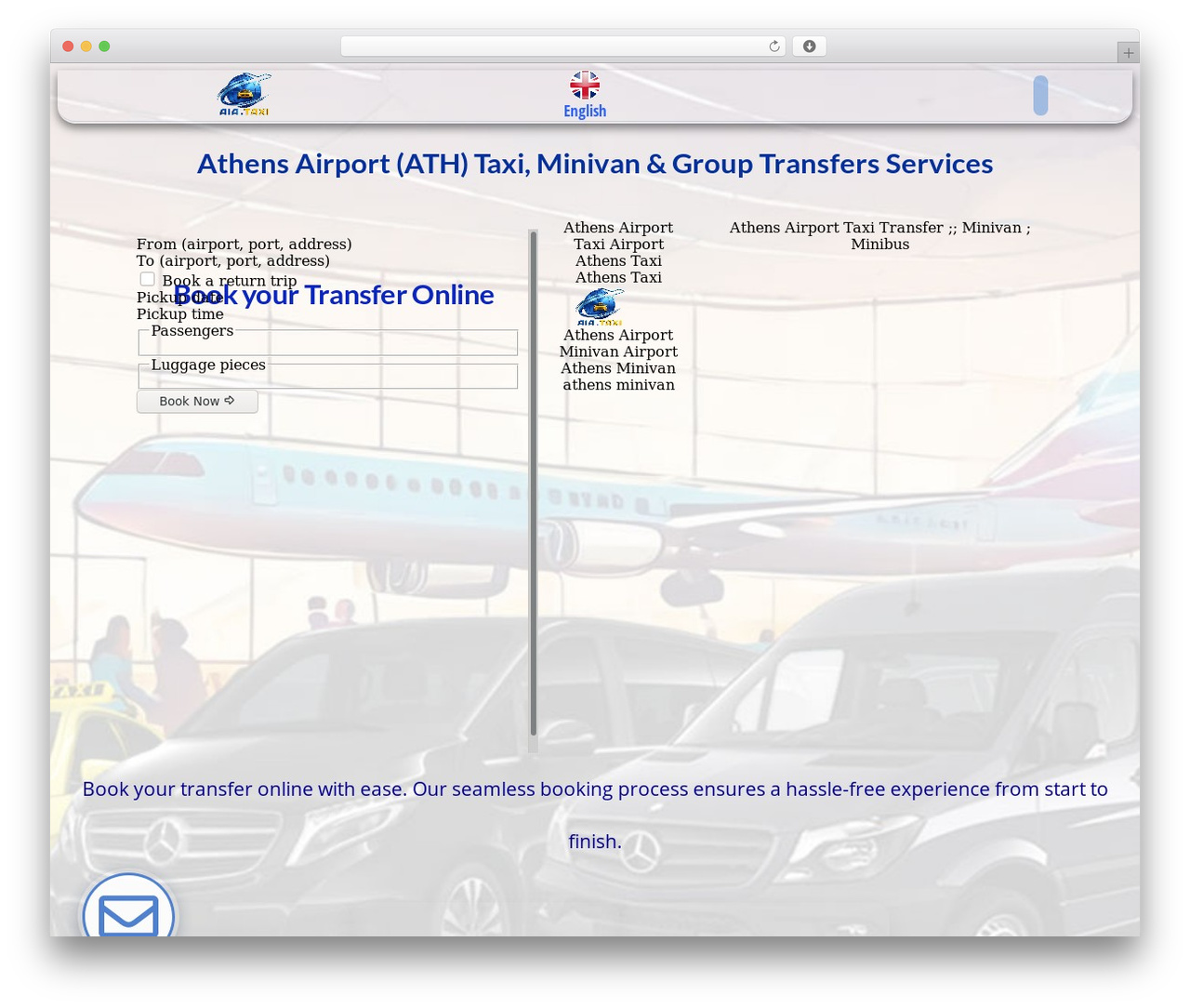This screenshot has width=1190, height=1008.
Task: Click the booking form's vertical scrollbar
Action: tap(534, 484)
